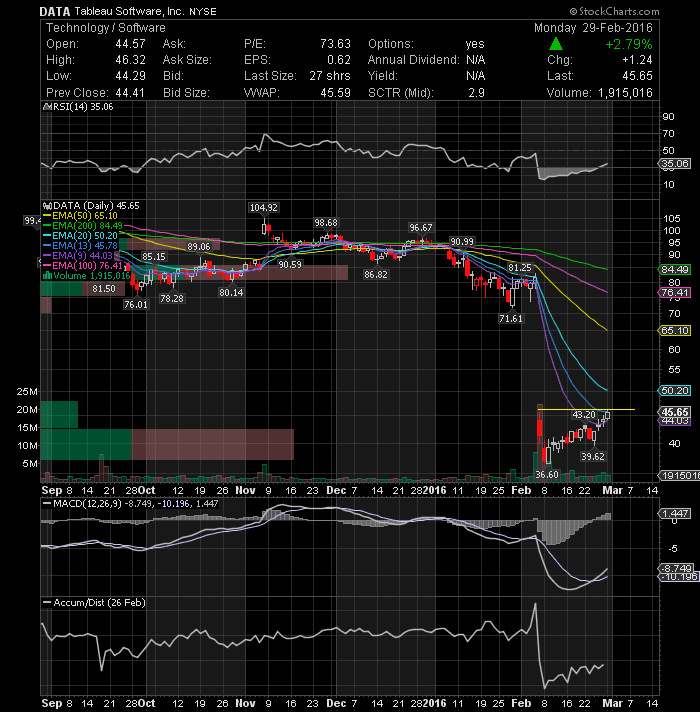The height and width of the screenshot is (712, 700).
Task: Click the 90.59 price label
Action: (x=290, y=264)
